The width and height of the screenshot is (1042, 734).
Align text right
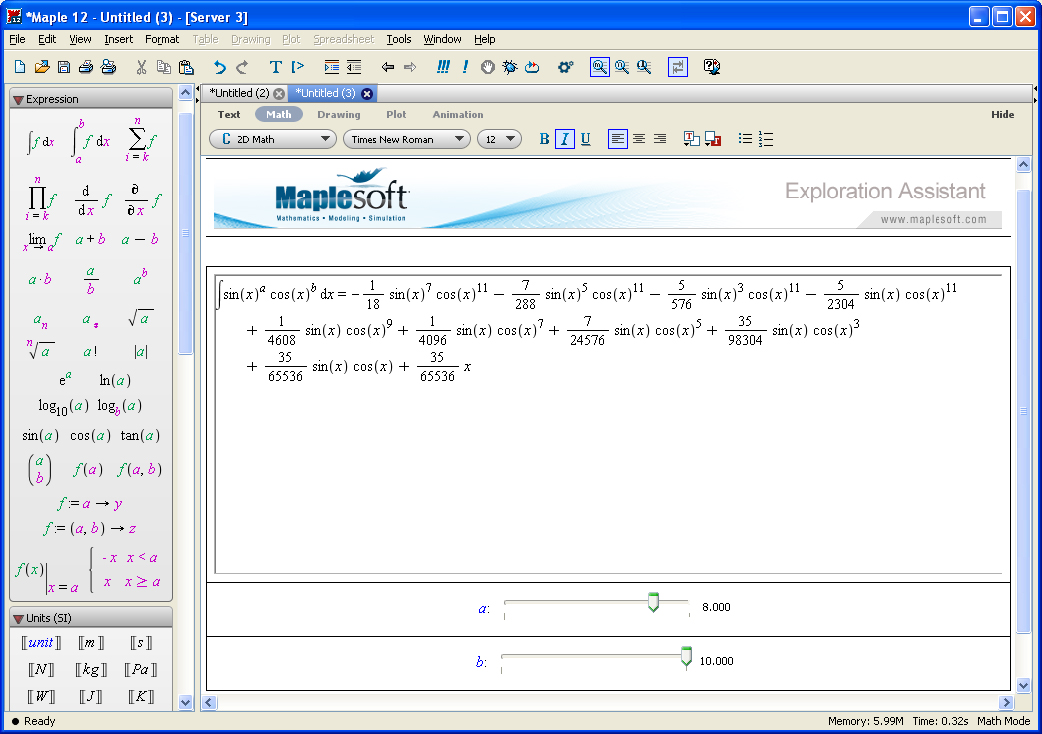[660, 139]
